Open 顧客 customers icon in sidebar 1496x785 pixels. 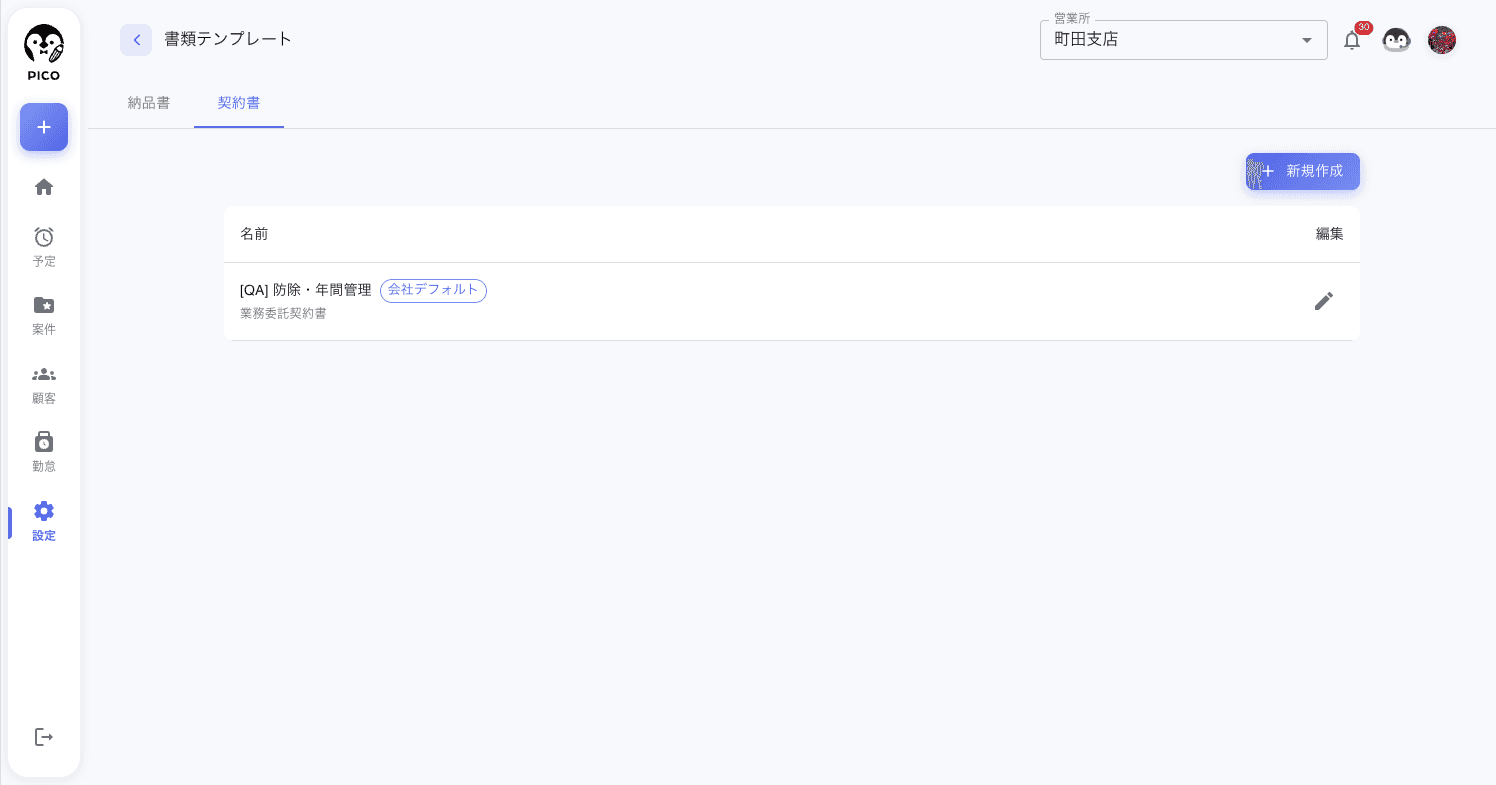pos(44,384)
